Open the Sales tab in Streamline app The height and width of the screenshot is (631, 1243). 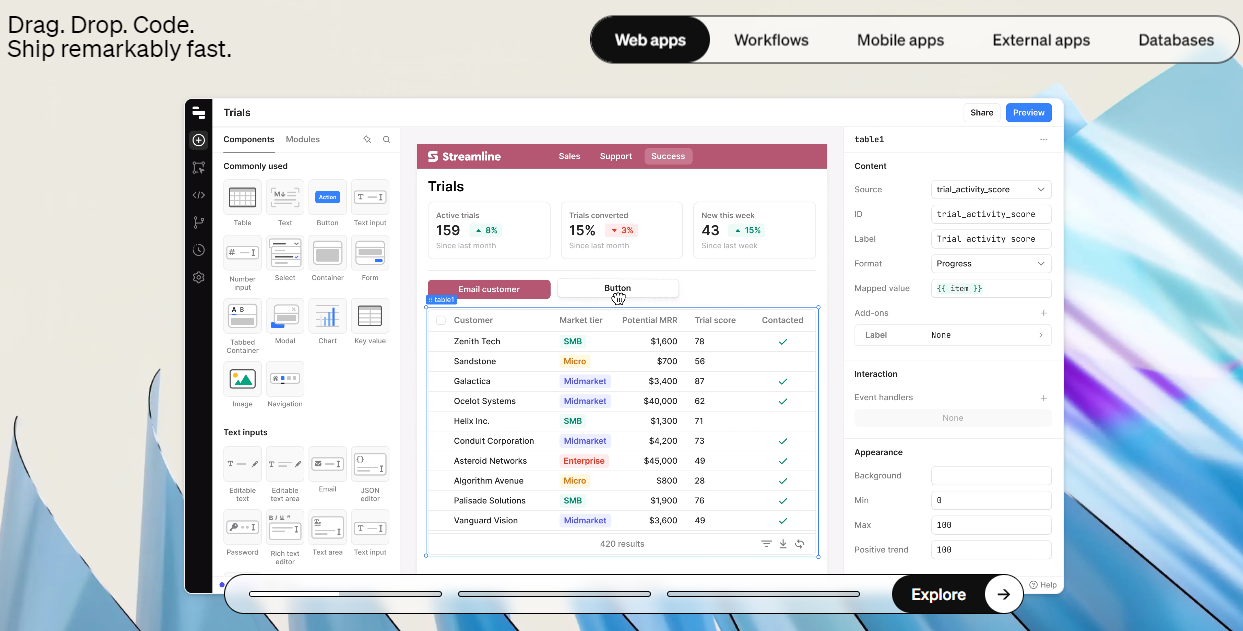pyautogui.click(x=569, y=156)
